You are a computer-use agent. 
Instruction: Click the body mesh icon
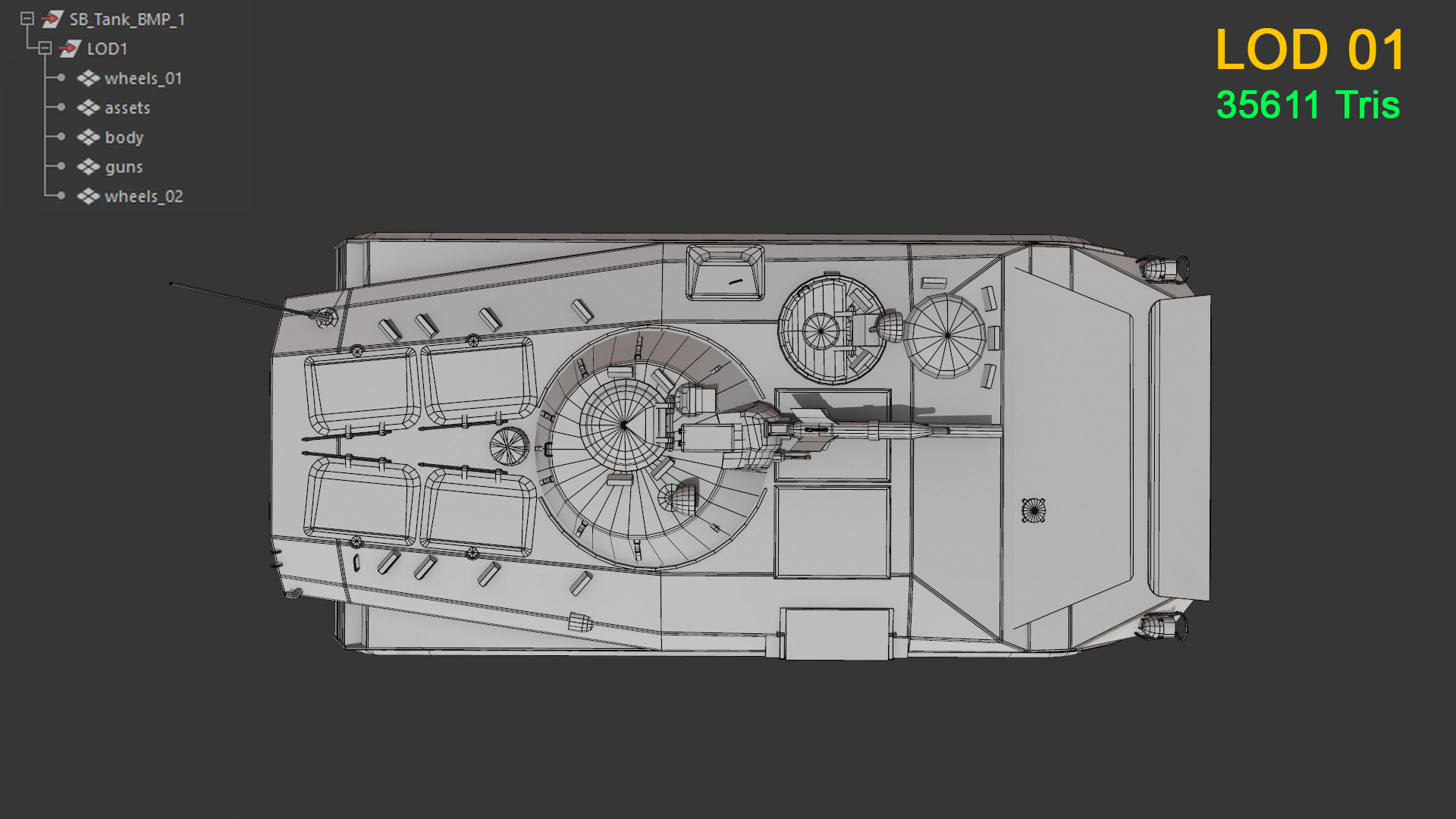click(88, 137)
